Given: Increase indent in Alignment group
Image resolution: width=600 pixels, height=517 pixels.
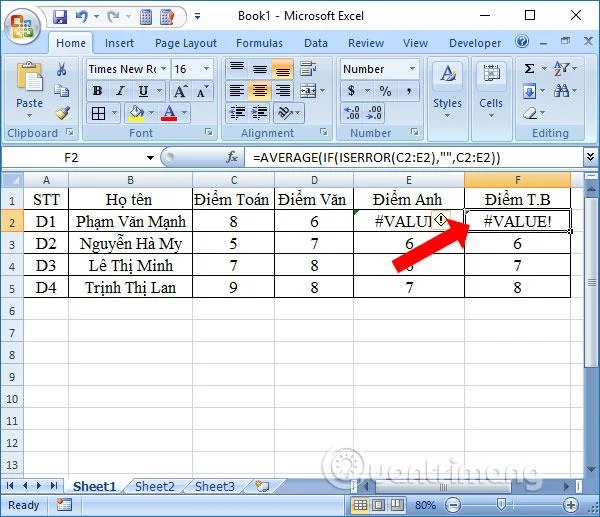Looking at the screenshot, I should (259, 113).
